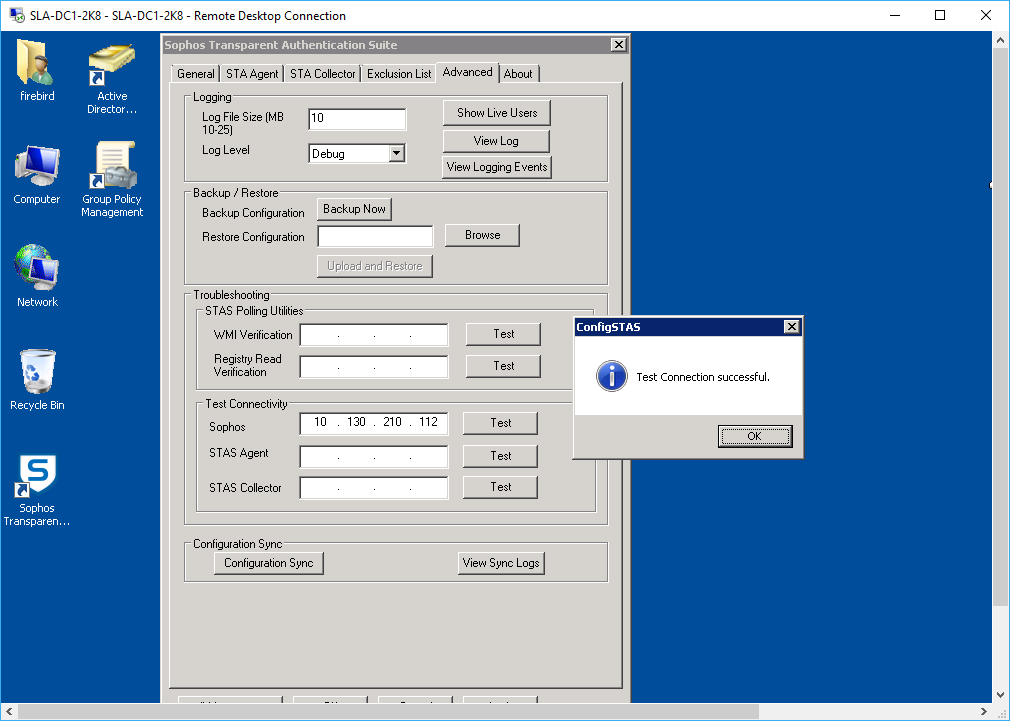Click Show Live Users button
This screenshot has width=1010, height=721.
497,113
